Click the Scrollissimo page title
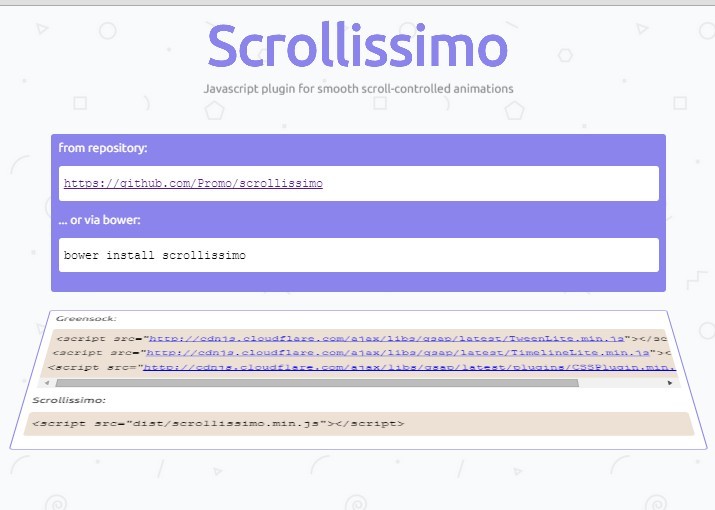 point(357,46)
